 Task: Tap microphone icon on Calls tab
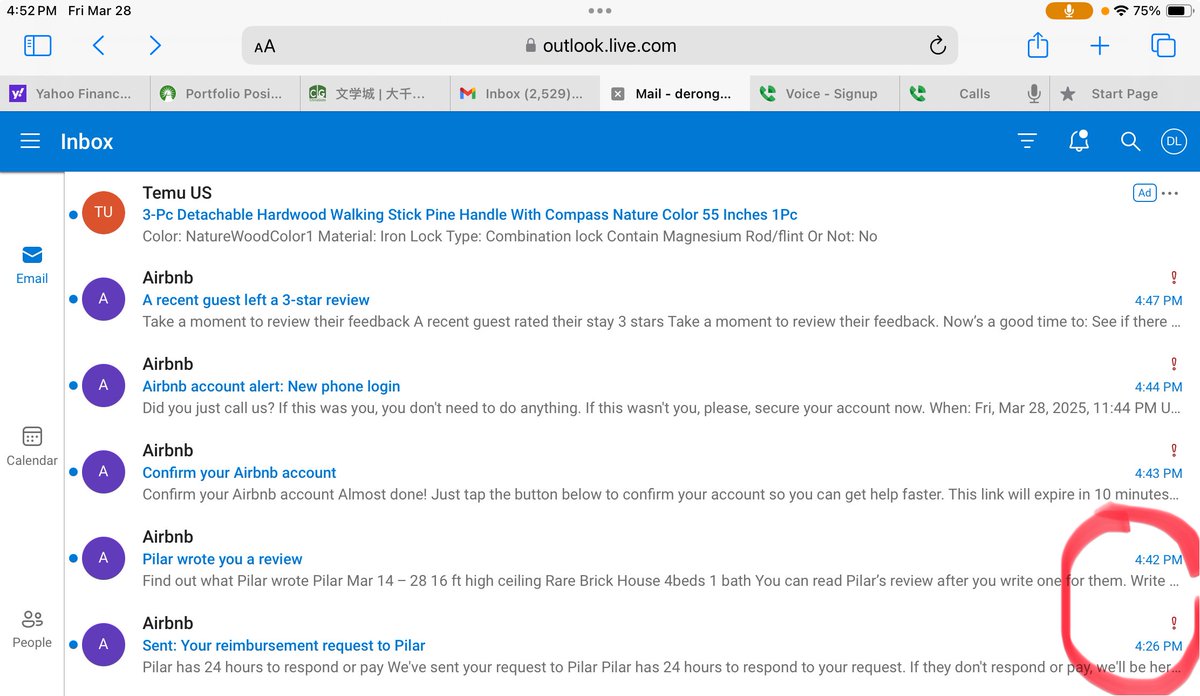tap(1034, 93)
